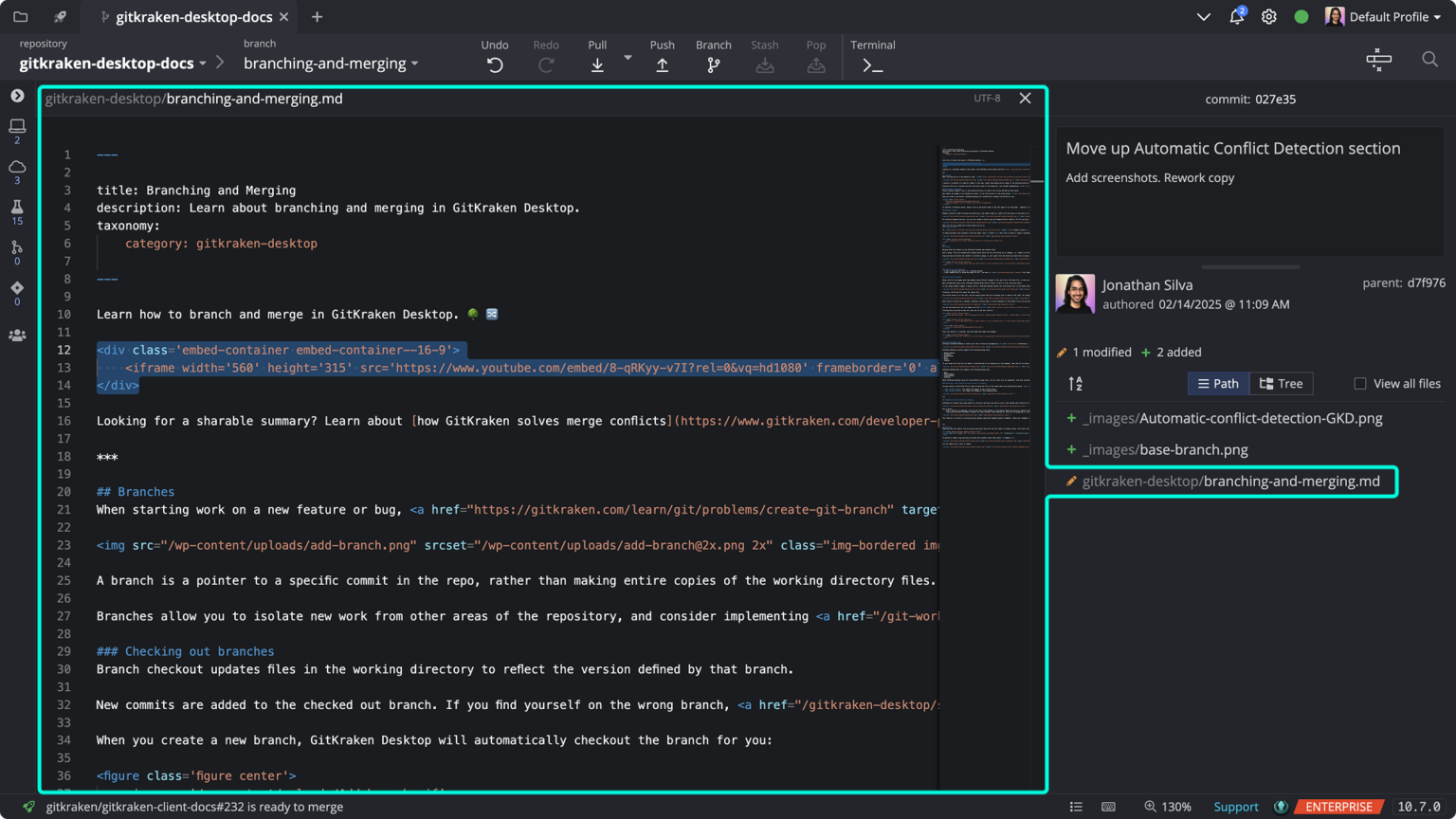
Task: Switch the file list to Tree view
Action: pyautogui.click(x=1281, y=383)
